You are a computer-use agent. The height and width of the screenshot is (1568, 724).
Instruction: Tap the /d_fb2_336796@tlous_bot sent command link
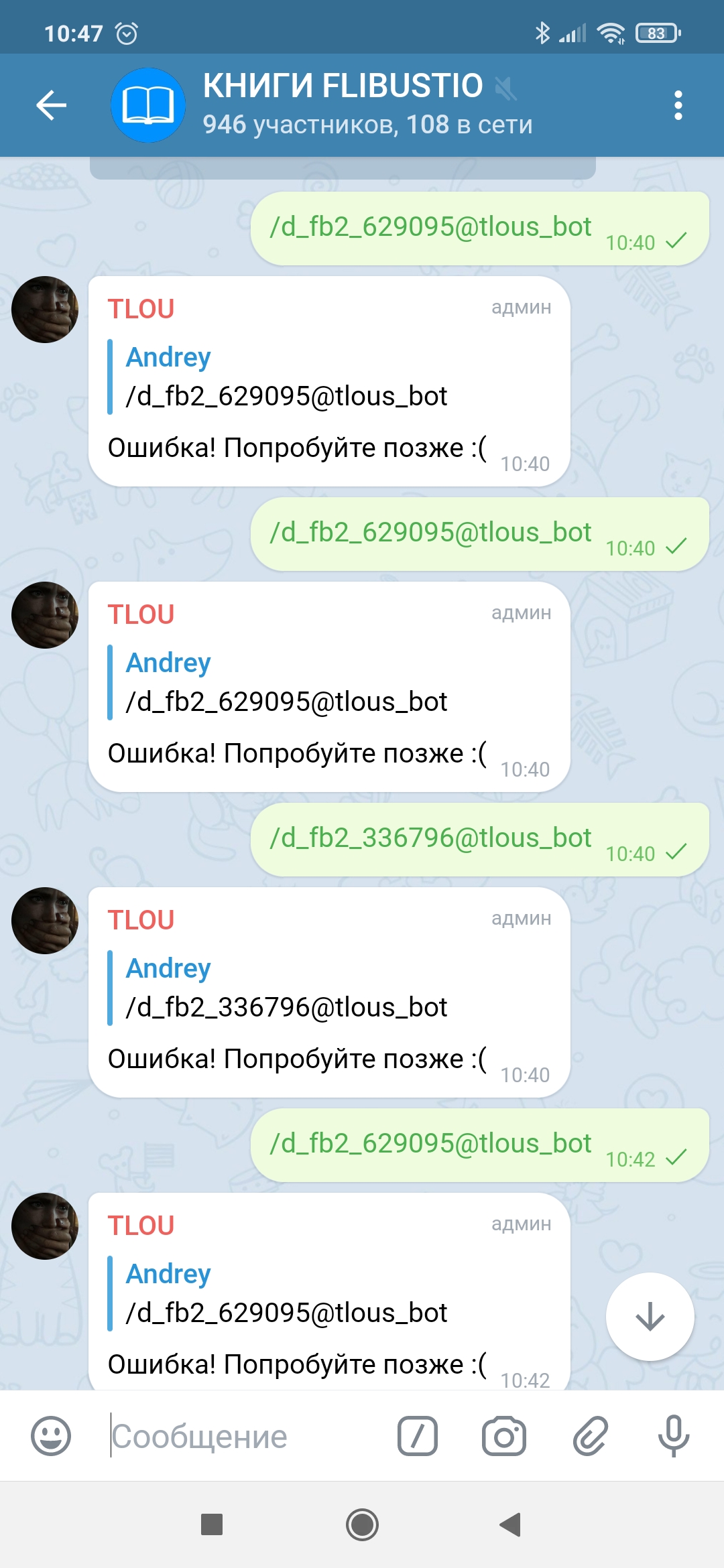click(x=430, y=838)
